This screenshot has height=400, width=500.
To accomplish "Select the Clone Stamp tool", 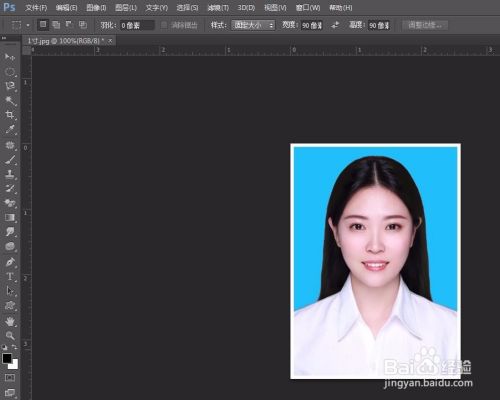I will [x=10, y=174].
